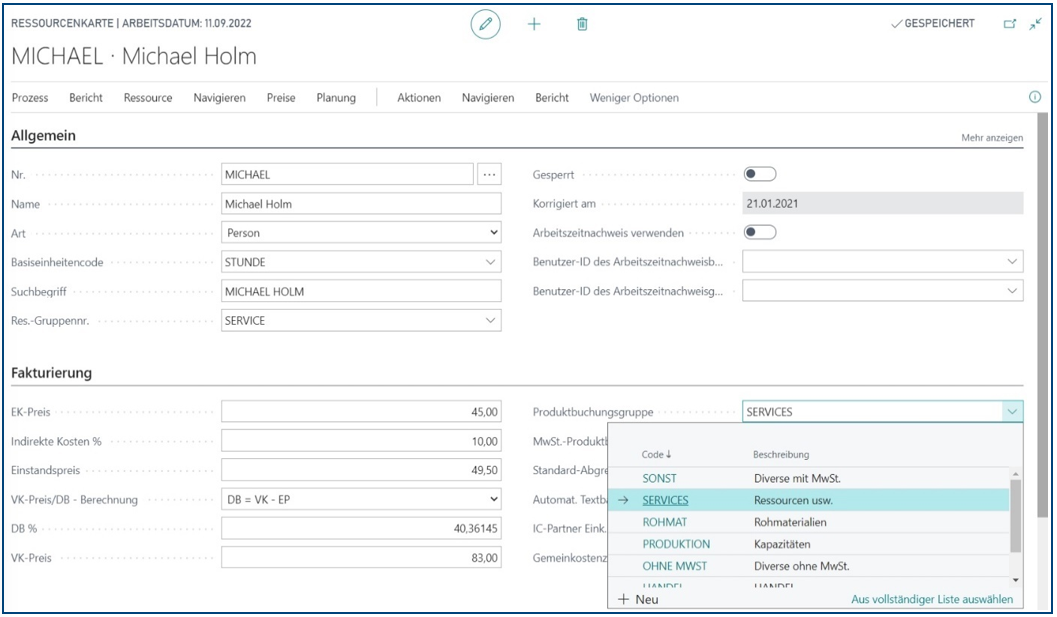Screen dimensions: 1057x617
Task: Click Mehr anzeigen link
Action: pos(992,138)
